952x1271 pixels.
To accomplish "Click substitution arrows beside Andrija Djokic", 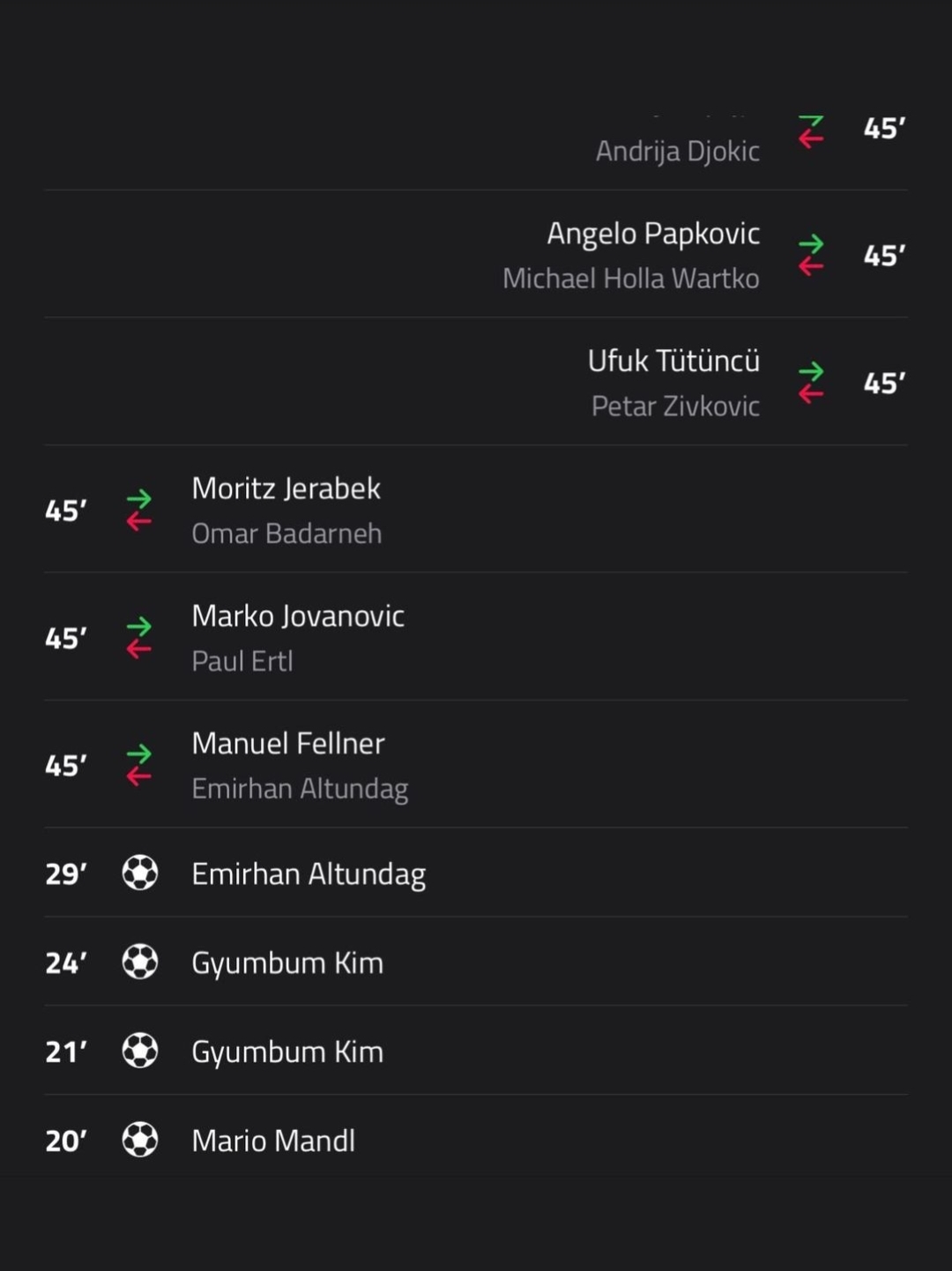I will [x=811, y=130].
